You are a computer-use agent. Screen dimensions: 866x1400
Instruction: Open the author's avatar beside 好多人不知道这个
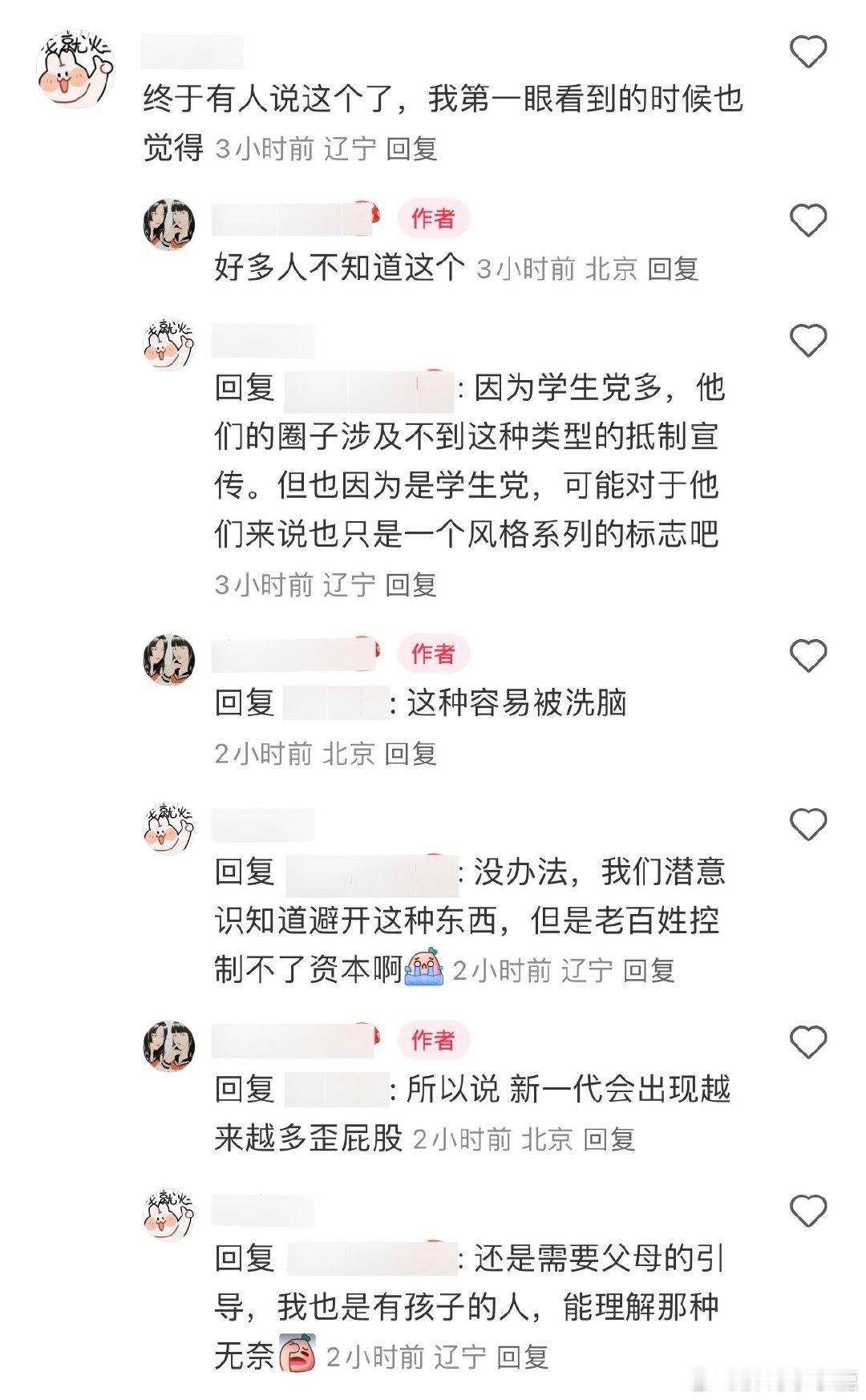pyautogui.click(x=169, y=225)
